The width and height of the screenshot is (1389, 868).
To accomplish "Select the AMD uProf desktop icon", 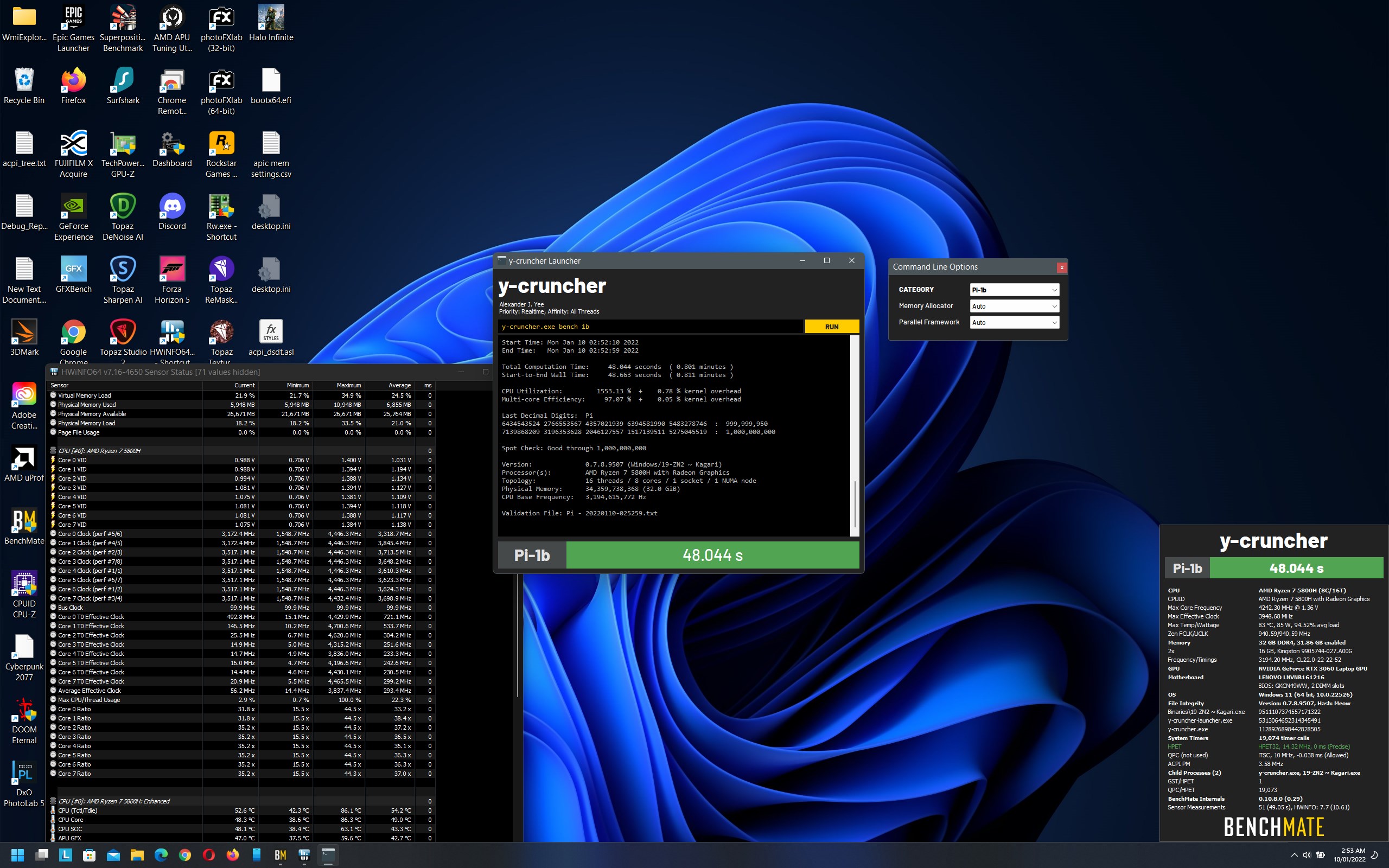I will pyautogui.click(x=24, y=464).
